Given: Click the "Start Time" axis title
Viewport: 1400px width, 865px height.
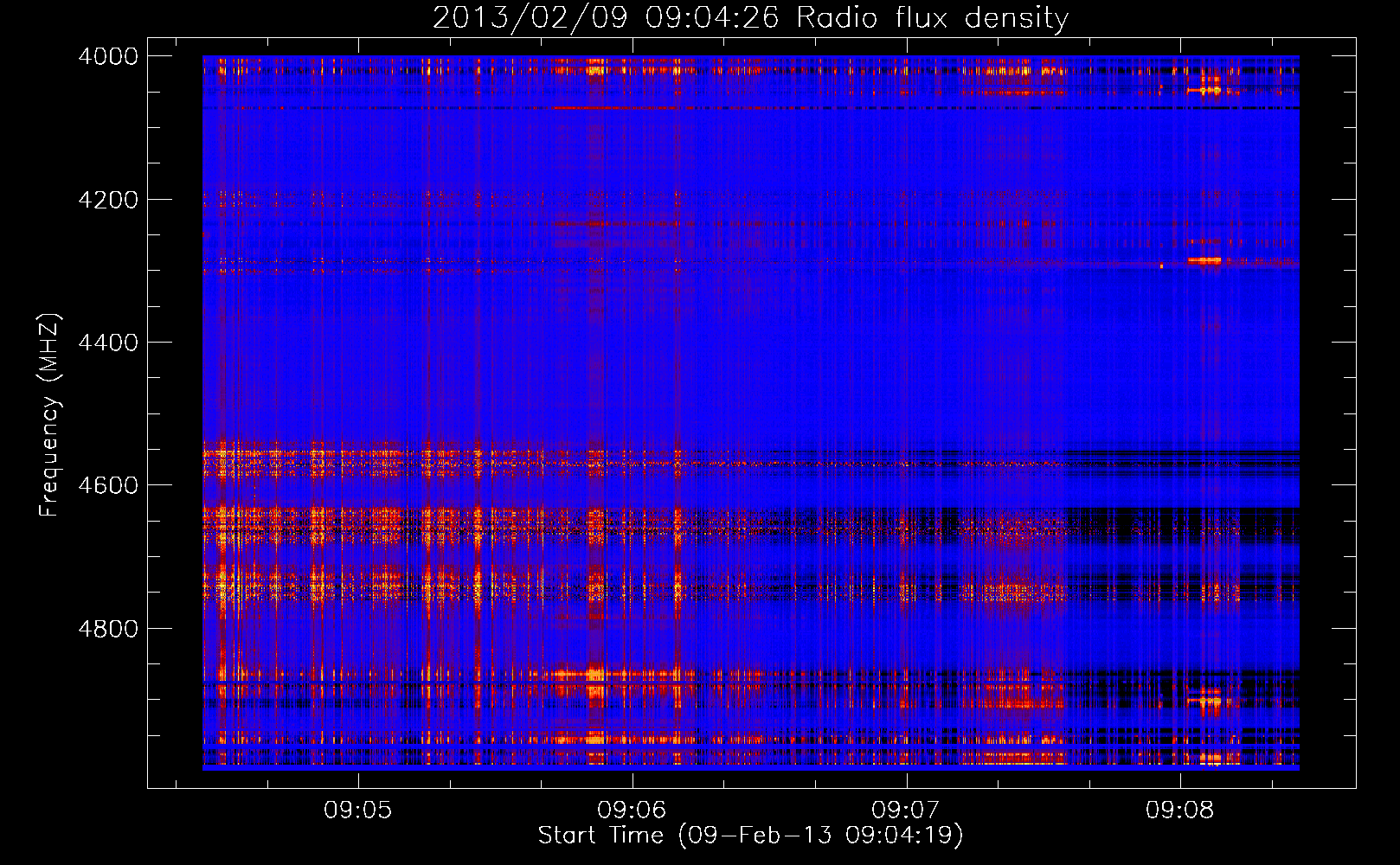Looking at the screenshot, I should (x=601, y=835).
